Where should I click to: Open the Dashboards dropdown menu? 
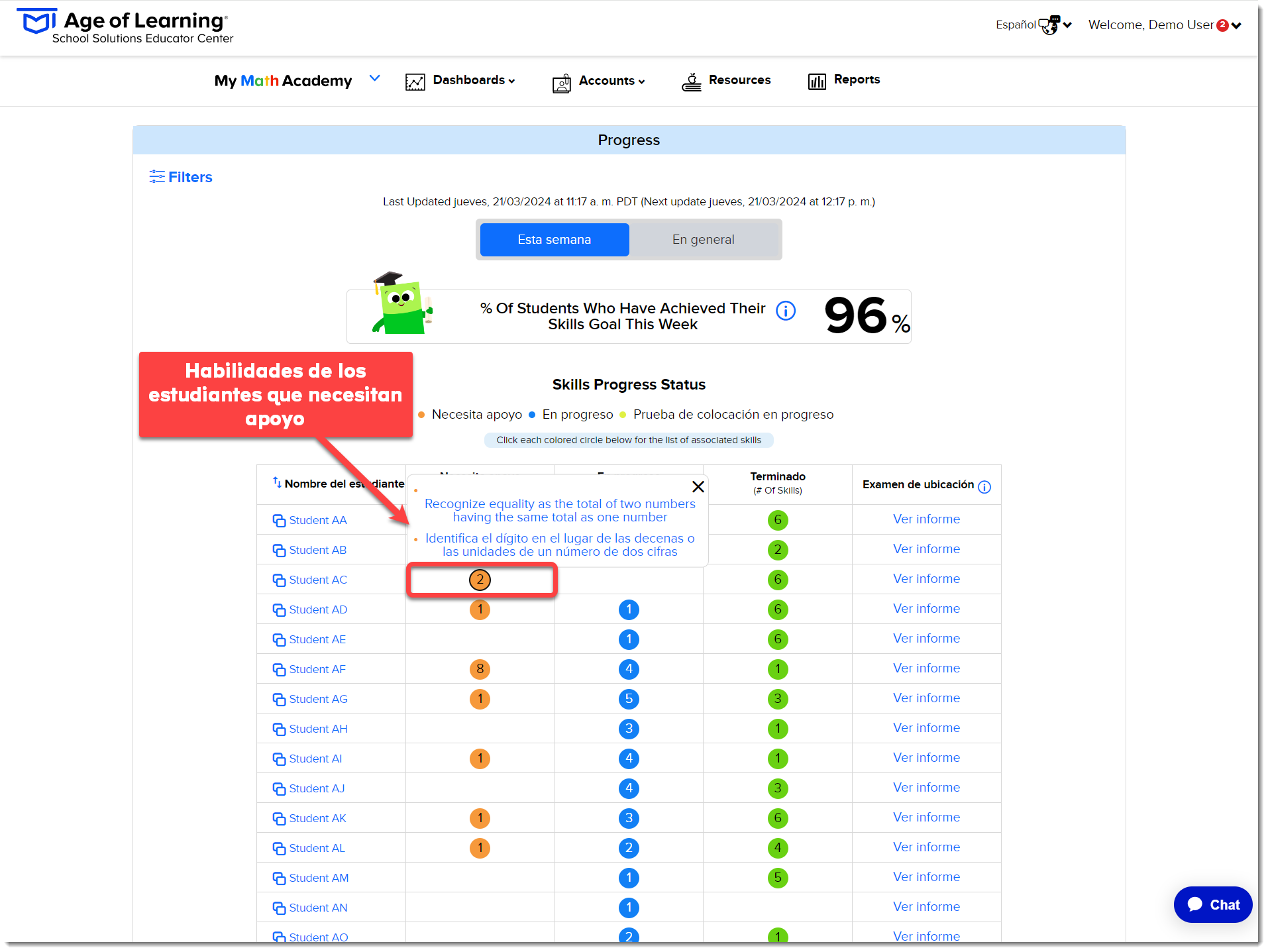[474, 80]
